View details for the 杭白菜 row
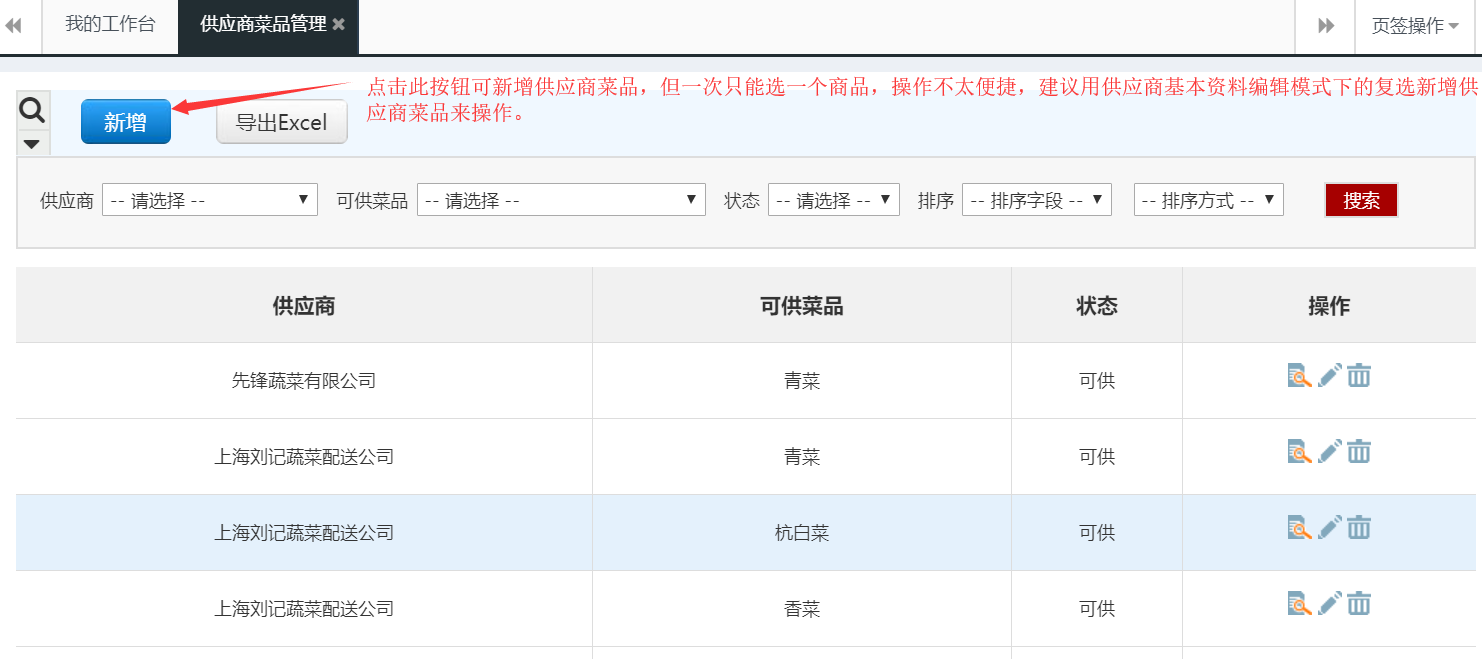Screen dimensions: 1482x659 click(1299, 528)
